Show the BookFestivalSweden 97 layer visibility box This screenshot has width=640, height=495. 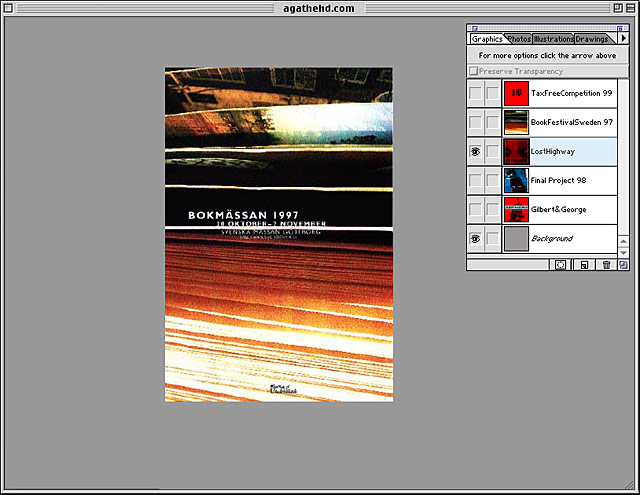pos(475,122)
